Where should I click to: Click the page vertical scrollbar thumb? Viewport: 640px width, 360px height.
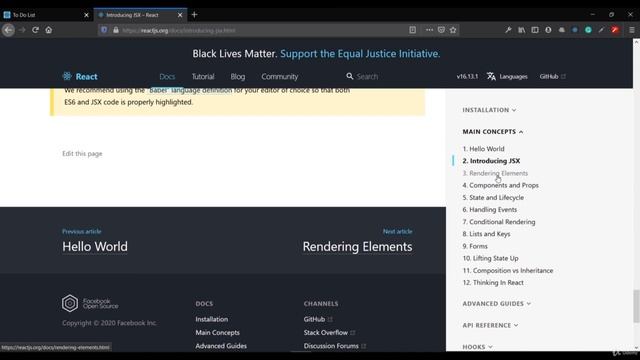(x=636, y=306)
